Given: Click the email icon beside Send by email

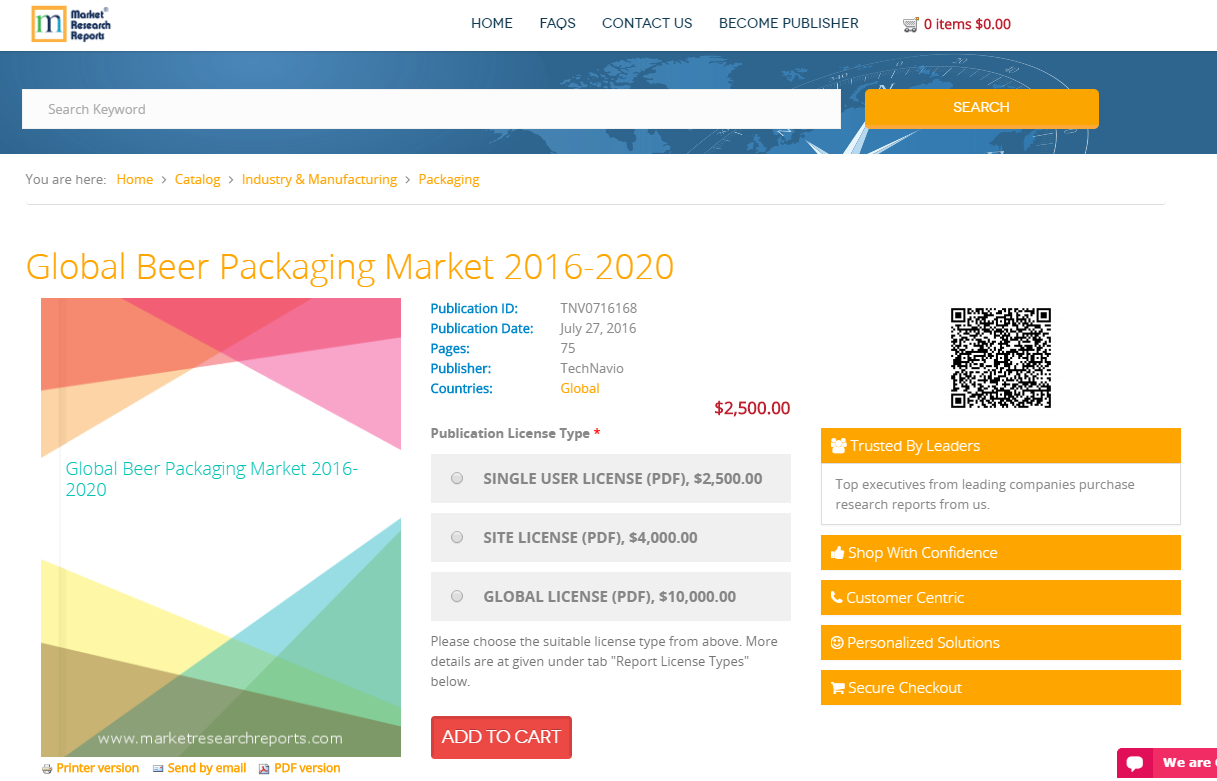Looking at the screenshot, I should (157, 768).
